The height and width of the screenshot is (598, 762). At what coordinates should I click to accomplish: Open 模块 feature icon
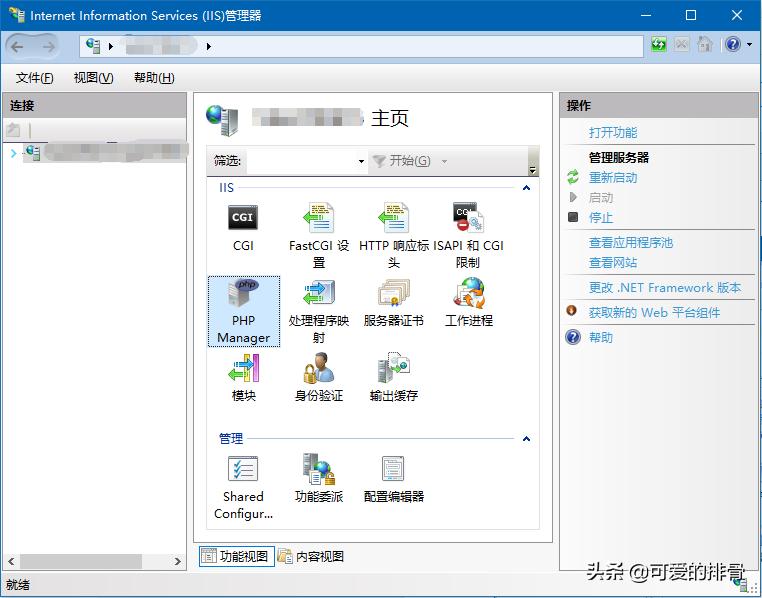click(243, 368)
